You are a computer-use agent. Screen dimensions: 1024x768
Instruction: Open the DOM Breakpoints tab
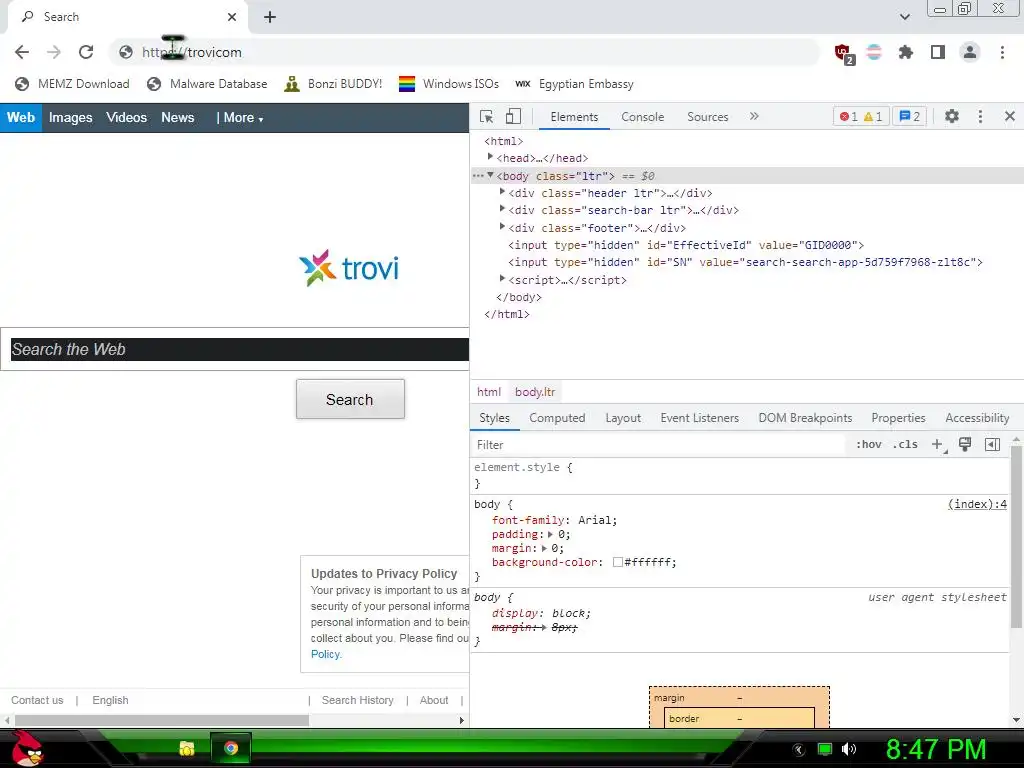[x=805, y=418]
